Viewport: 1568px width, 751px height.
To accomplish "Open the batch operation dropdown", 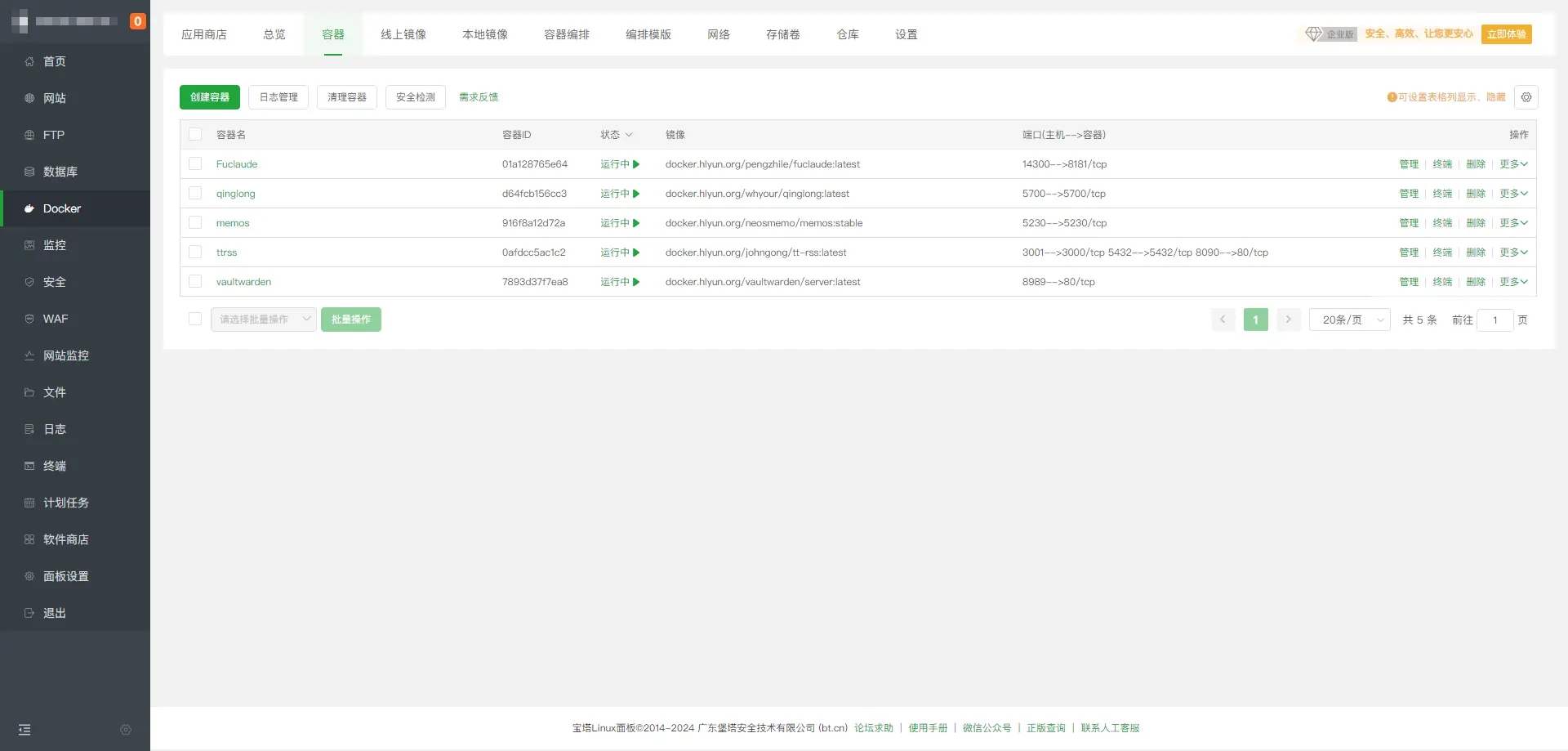I will tap(263, 320).
